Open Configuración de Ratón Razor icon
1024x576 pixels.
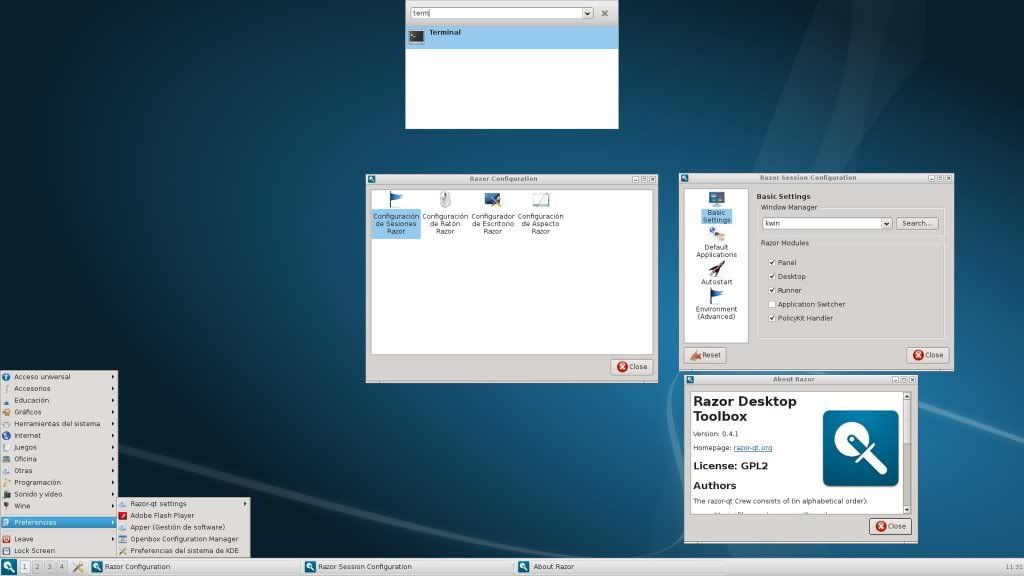445,201
